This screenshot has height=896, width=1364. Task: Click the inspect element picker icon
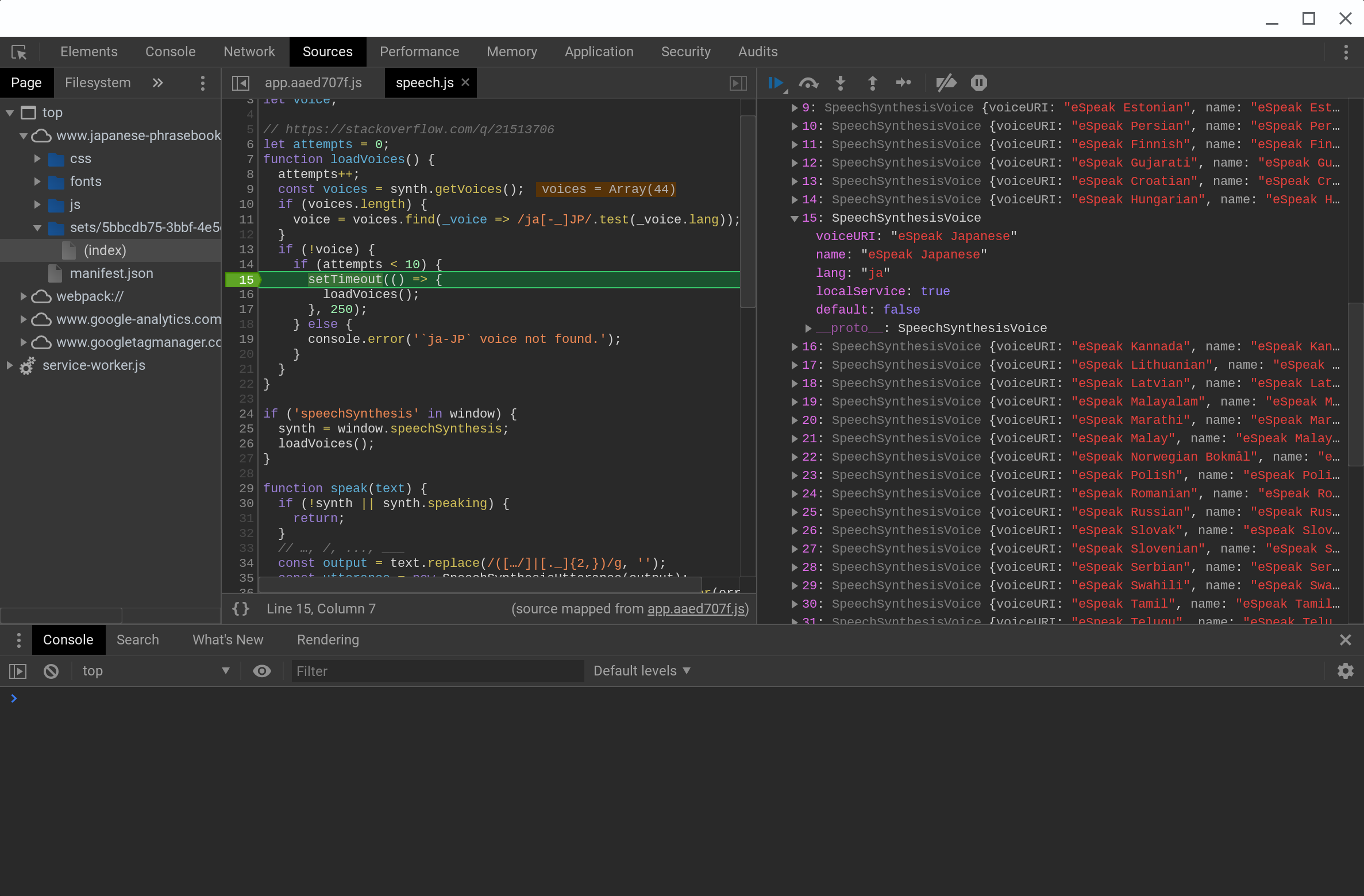(19, 52)
